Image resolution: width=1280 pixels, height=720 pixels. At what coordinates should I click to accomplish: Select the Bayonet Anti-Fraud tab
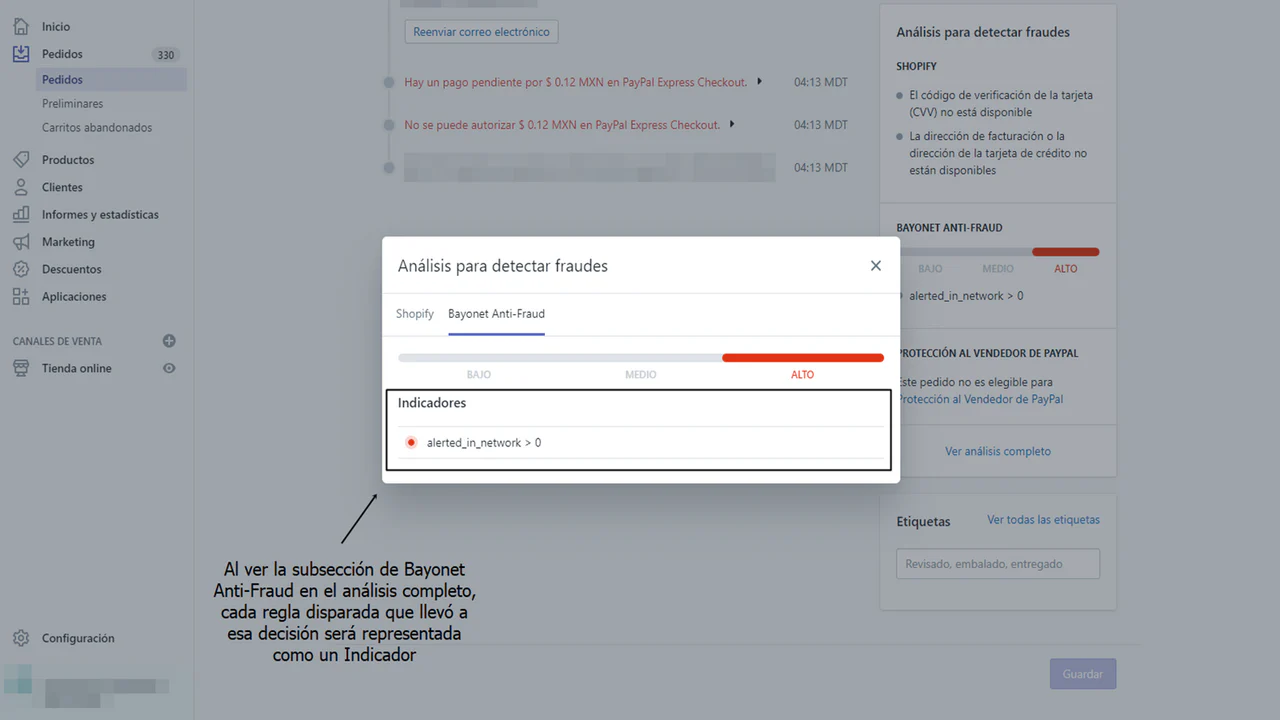click(496, 314)
